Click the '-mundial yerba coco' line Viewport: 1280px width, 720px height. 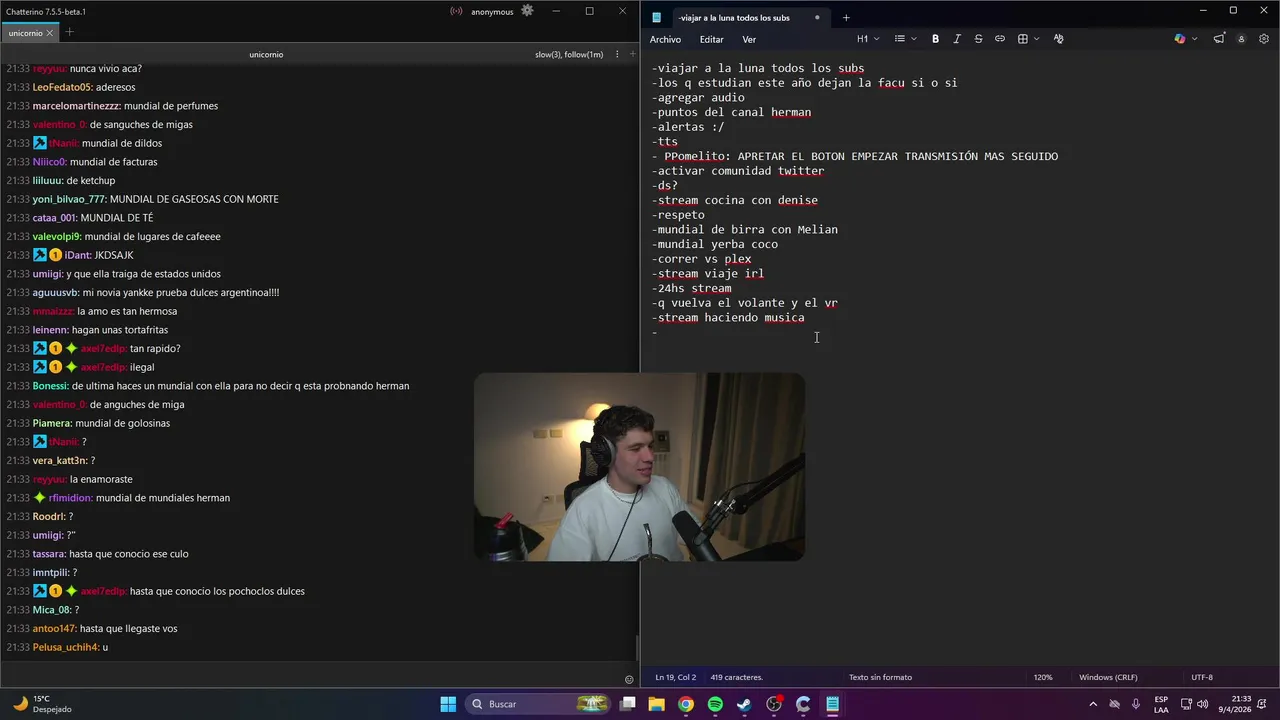click(x=715, y=244)
